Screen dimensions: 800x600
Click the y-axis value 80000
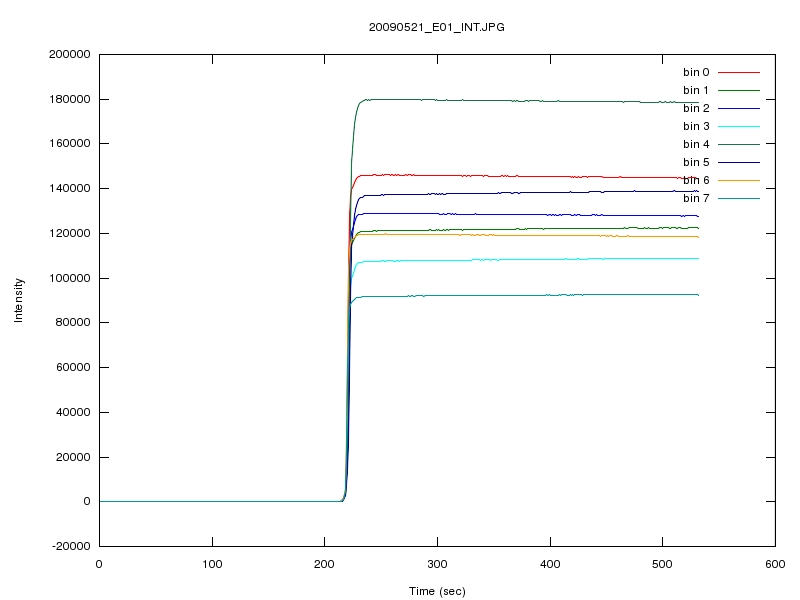(x=72, y=322)
